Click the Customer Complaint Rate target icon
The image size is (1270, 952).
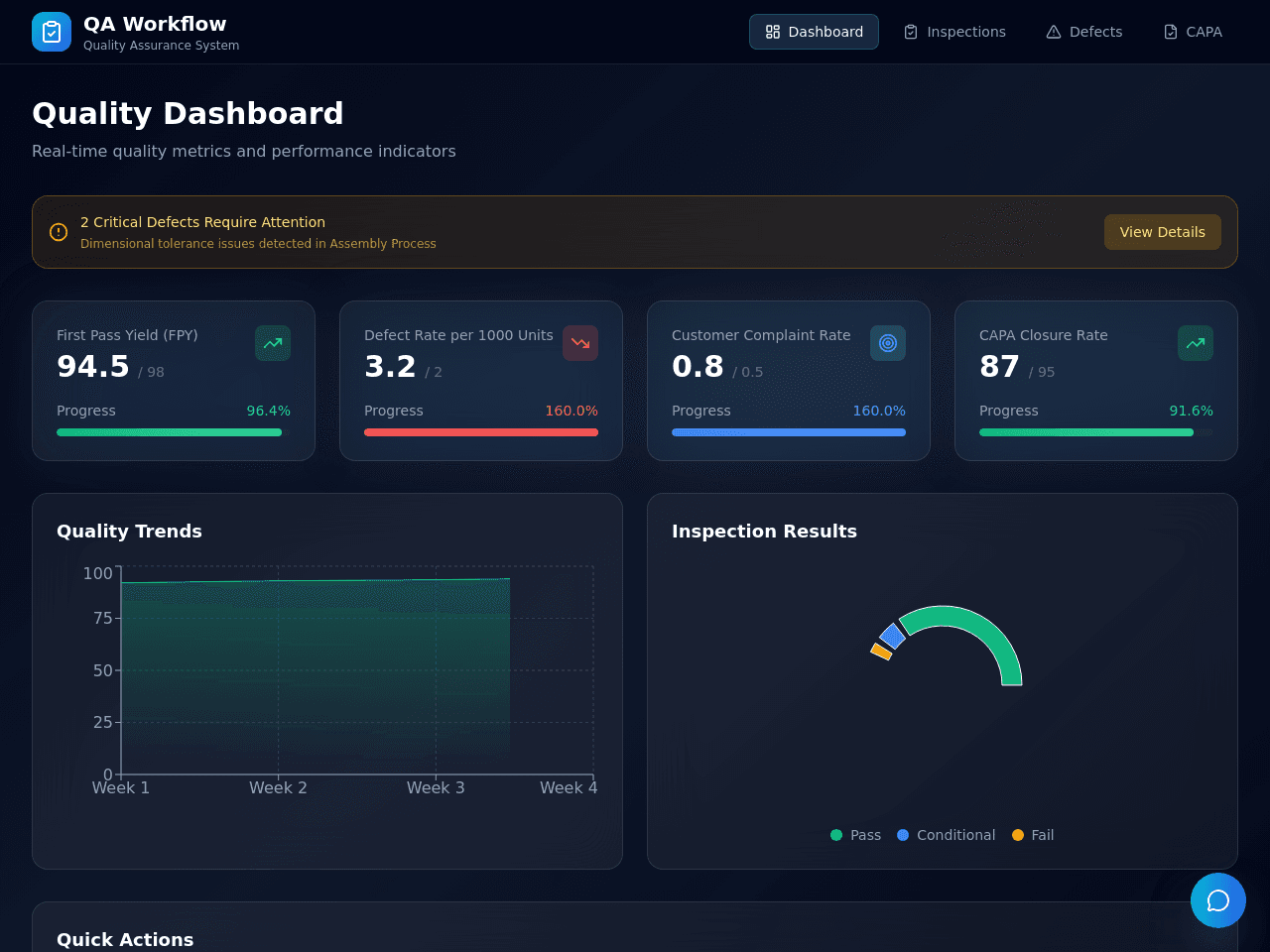point(888,343)
